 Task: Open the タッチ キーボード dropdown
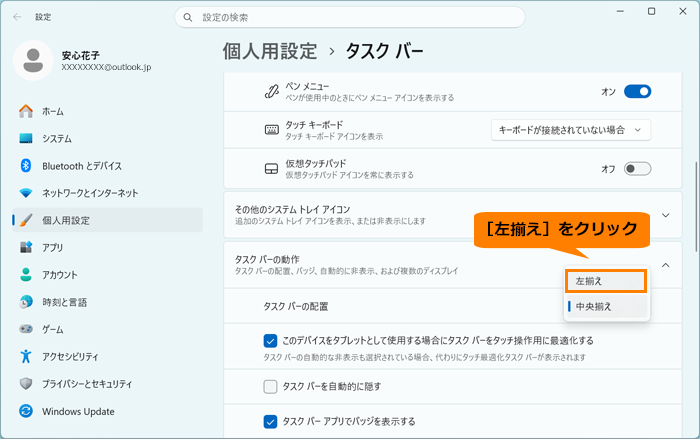[x=571, y=130]
